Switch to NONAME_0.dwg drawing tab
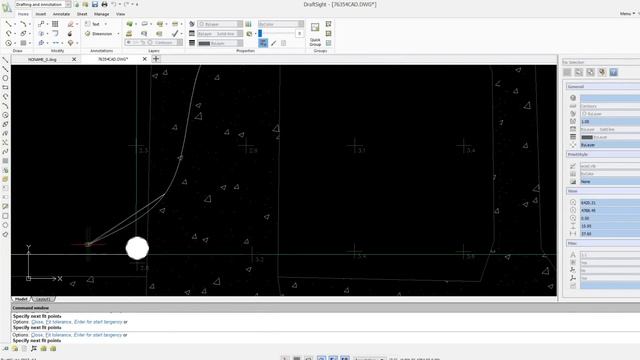This screenshot has width=640, height=360. 42,59
